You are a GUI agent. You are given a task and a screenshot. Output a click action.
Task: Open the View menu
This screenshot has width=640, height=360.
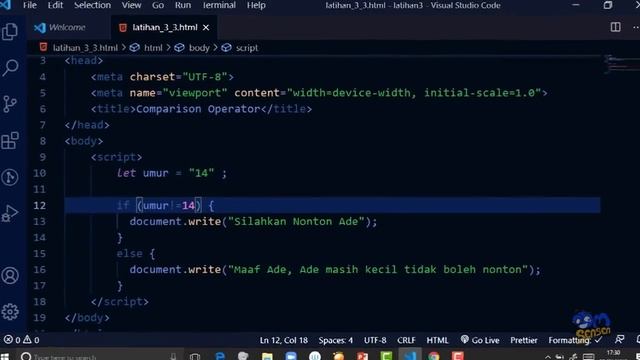pyautogui.click(x=131, y=5)
